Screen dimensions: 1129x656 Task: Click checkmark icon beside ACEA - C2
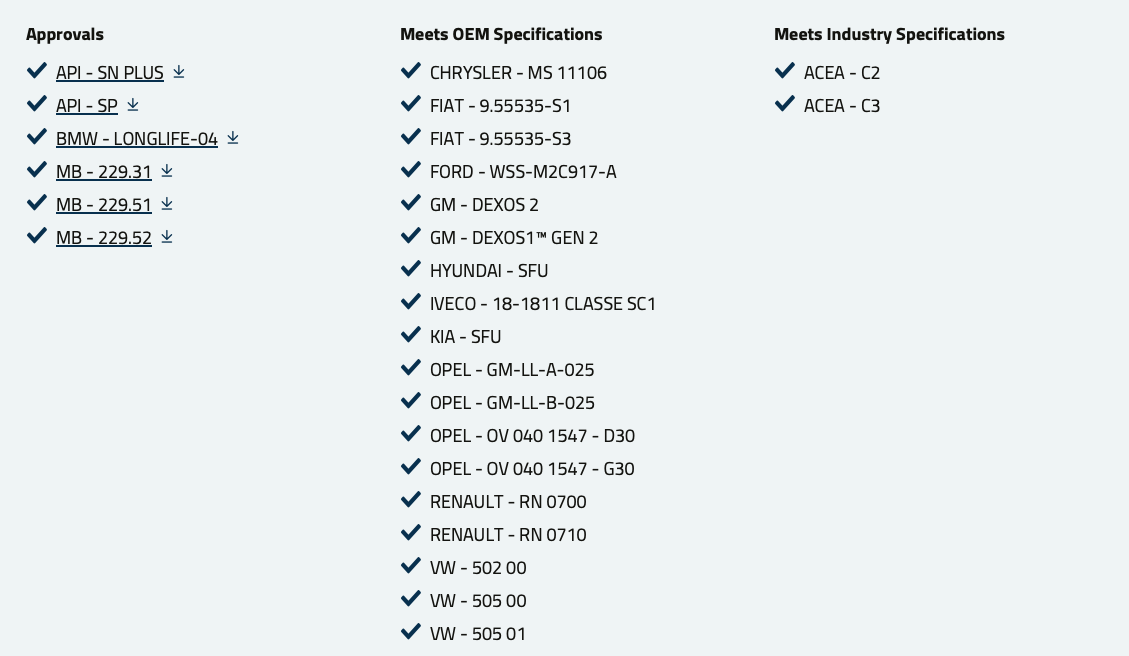coord(785,72)
